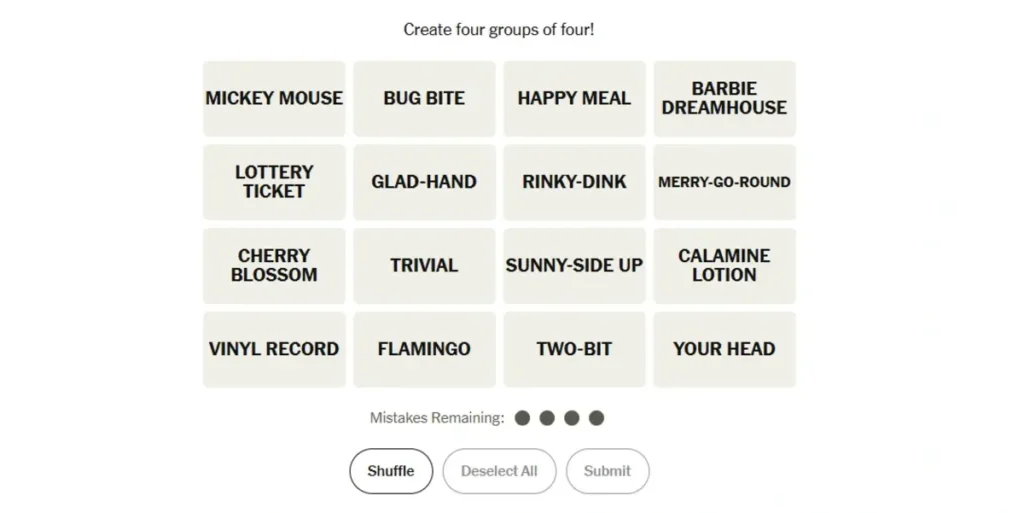This screenshot has height=513, width=1024.
Task: Click the first Mistakes Remaining dot
Action: [x=522, y=418]
